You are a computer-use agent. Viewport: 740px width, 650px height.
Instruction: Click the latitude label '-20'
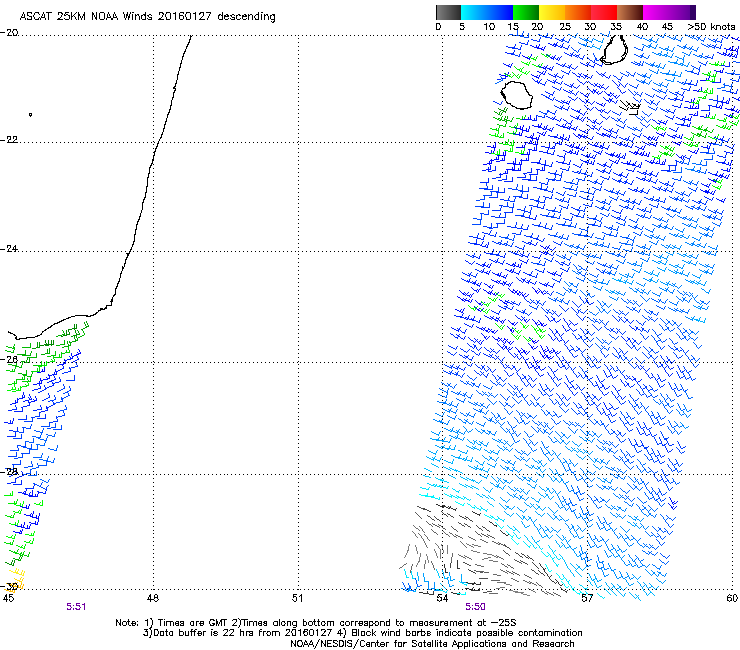[9, 33]
